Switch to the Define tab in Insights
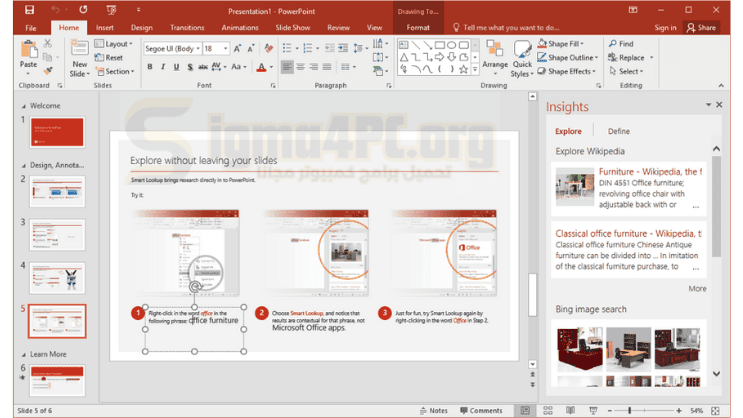Viewport: 743px width, 418px height. pyautogui.click(x=619, y=131)
